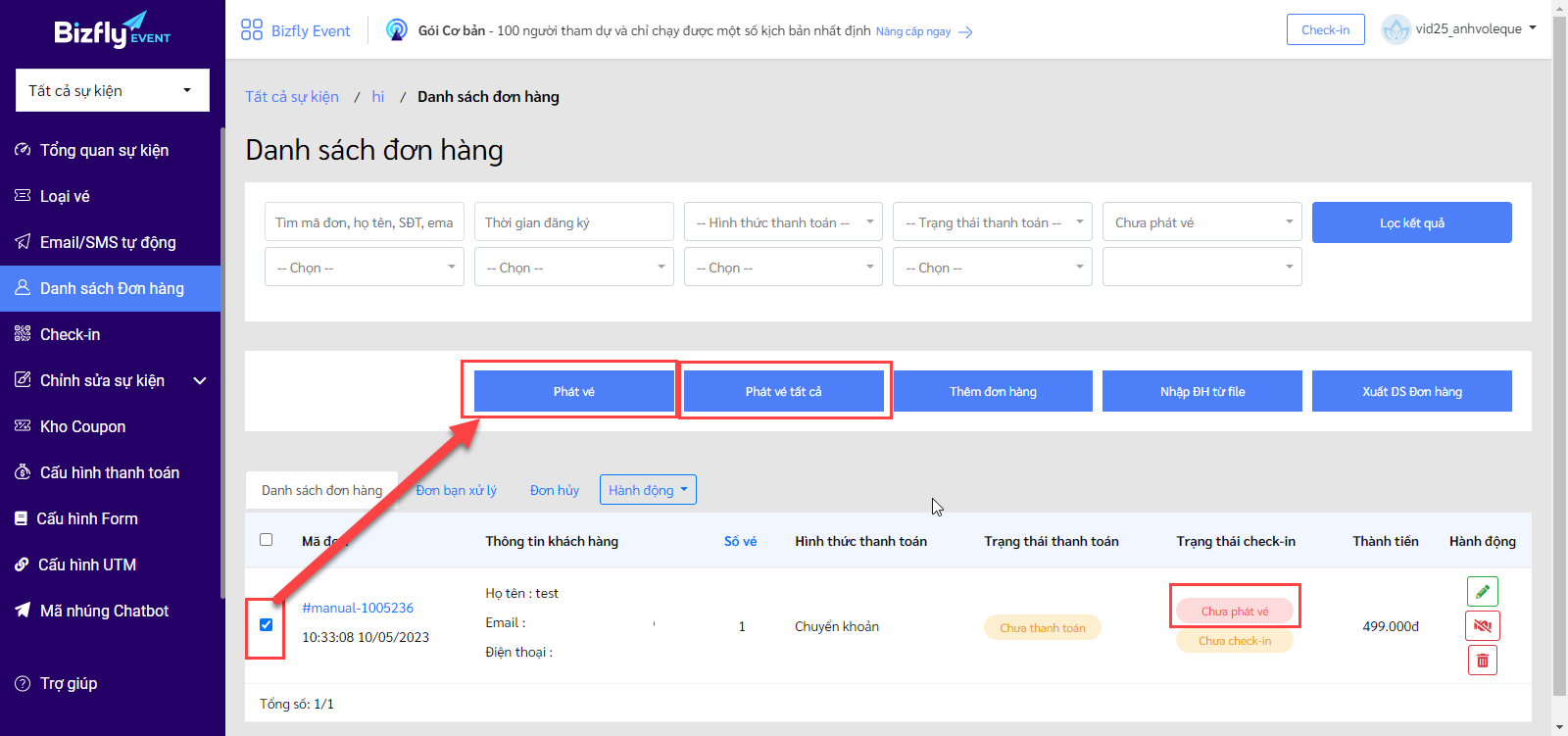
Task: Click the order search input field
Action: point(365,222)
